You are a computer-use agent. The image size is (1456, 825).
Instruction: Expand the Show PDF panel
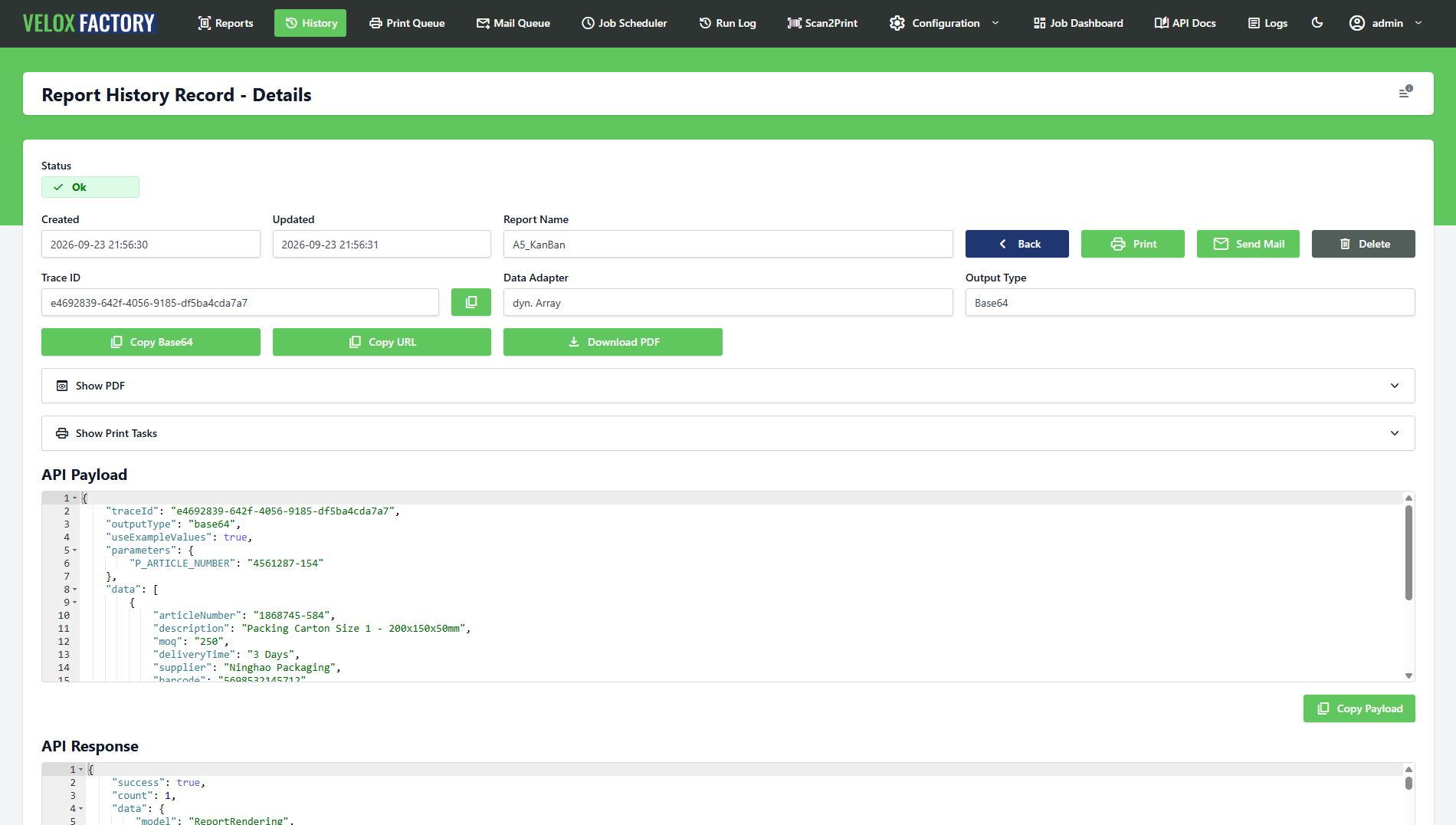[728, 386]
